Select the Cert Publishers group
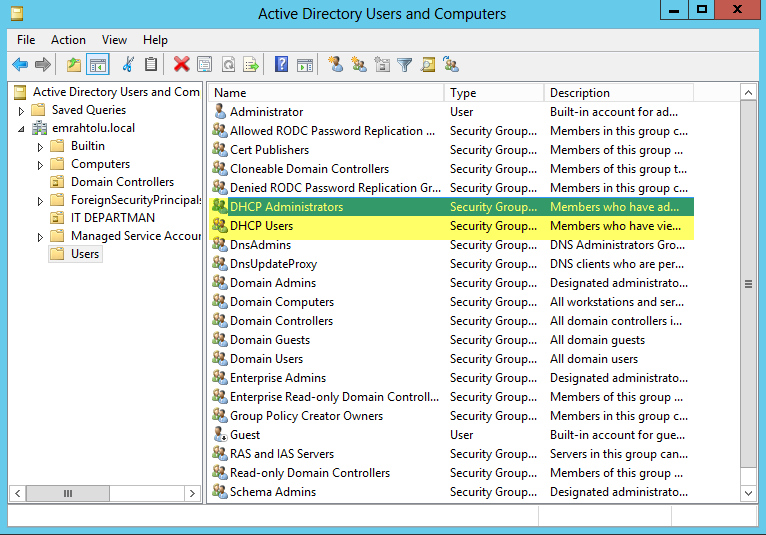The image size is (766, 535). tap(269, 150)
